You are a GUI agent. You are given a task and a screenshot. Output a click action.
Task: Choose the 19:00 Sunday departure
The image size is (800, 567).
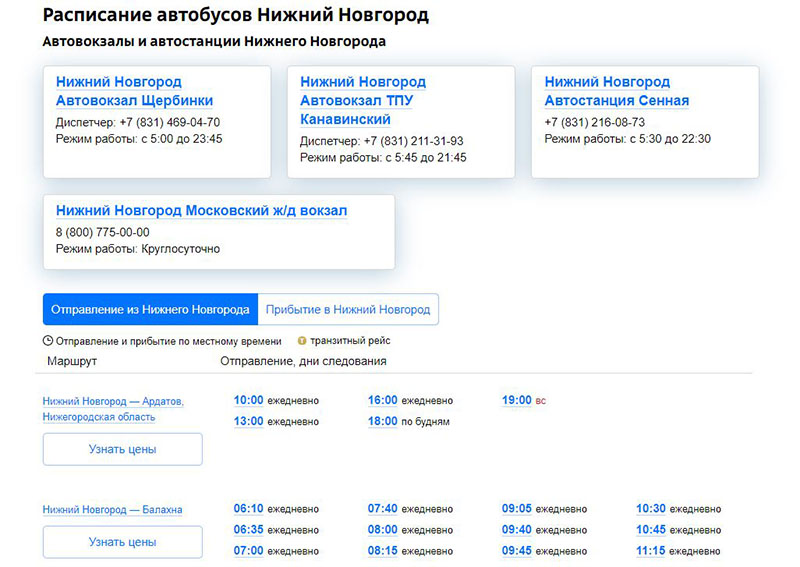[x=516, y=400]
